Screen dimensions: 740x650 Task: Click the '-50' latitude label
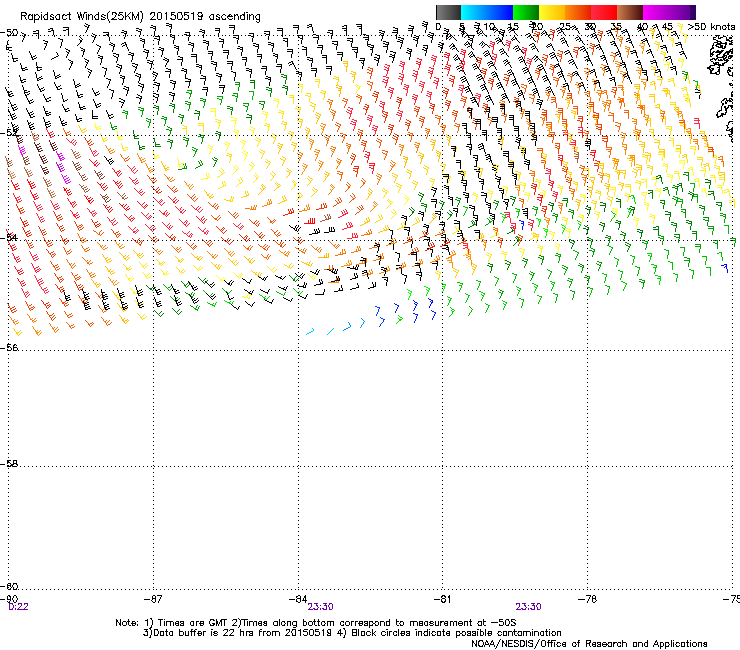(x=9, y=33)
